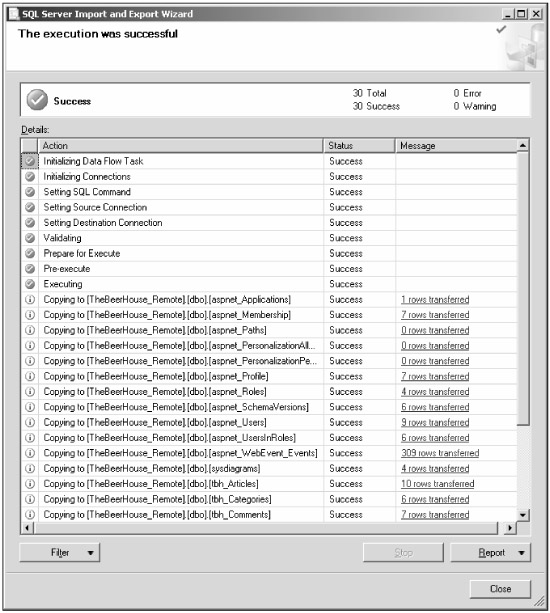Viewport: 550px width, 613px height.
Task: Expand the Report dropdown arrow
Action: 521,553
